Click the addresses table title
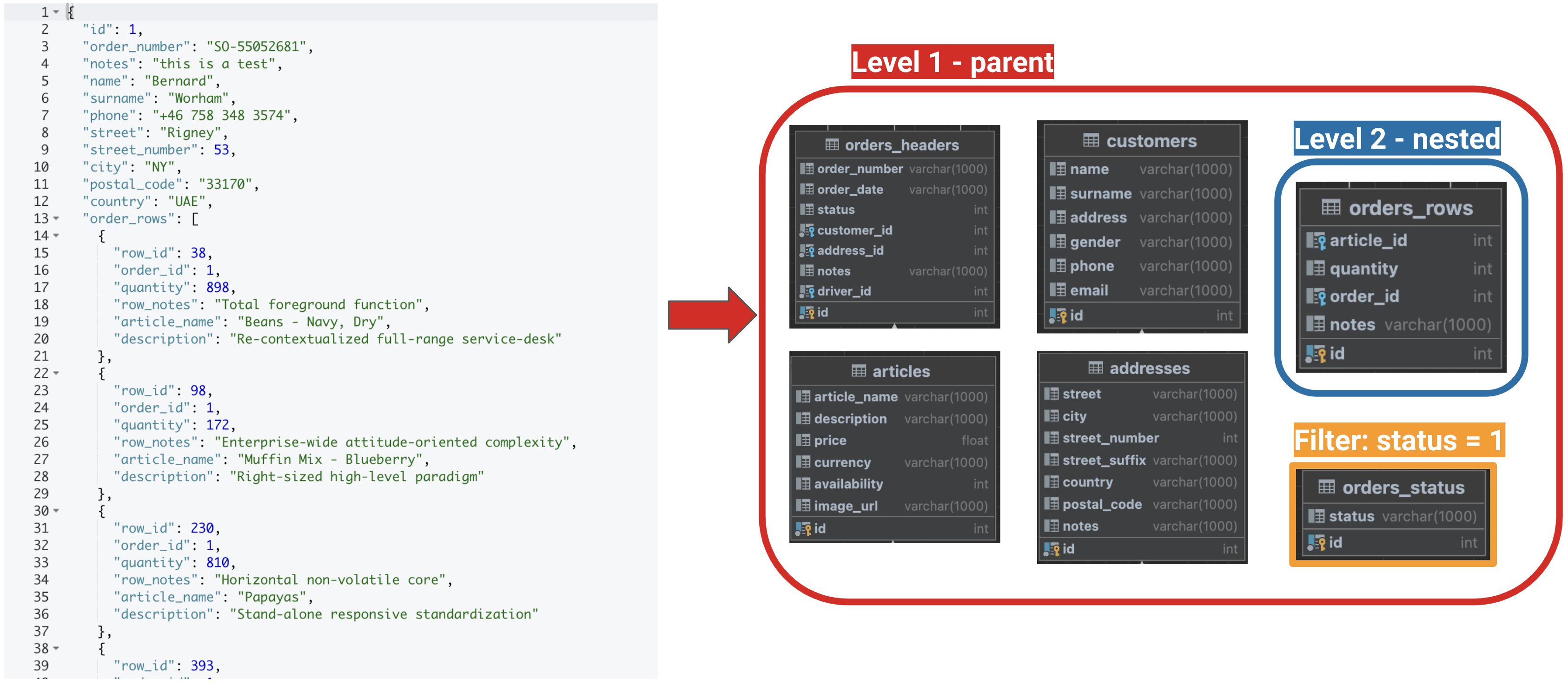The height and width of the screenshot is (684, 1568). (x=1149, y=368)
